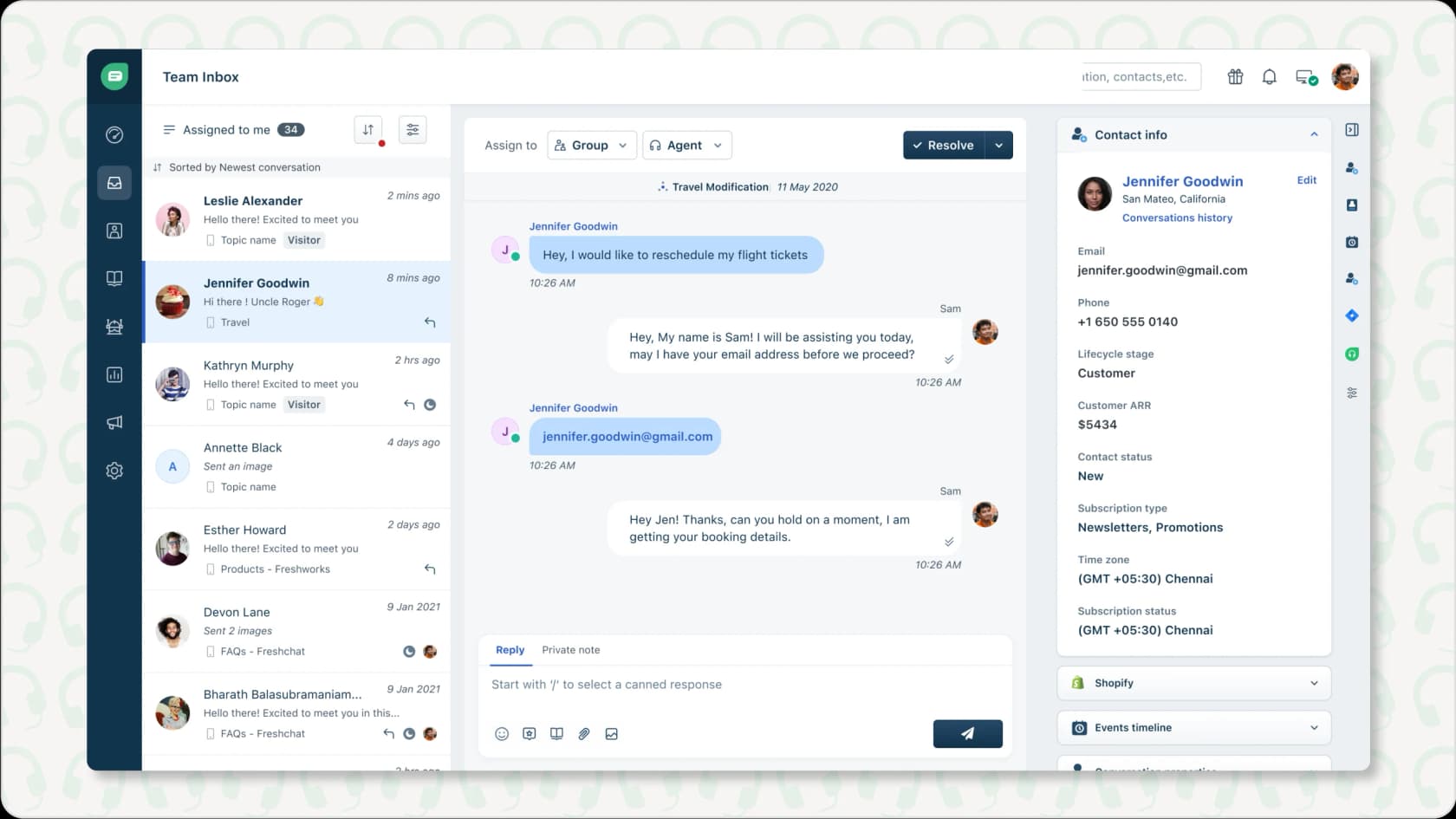Open the inbox icon in sidebar
1456x819 pixels.
[x=114, y=183]
